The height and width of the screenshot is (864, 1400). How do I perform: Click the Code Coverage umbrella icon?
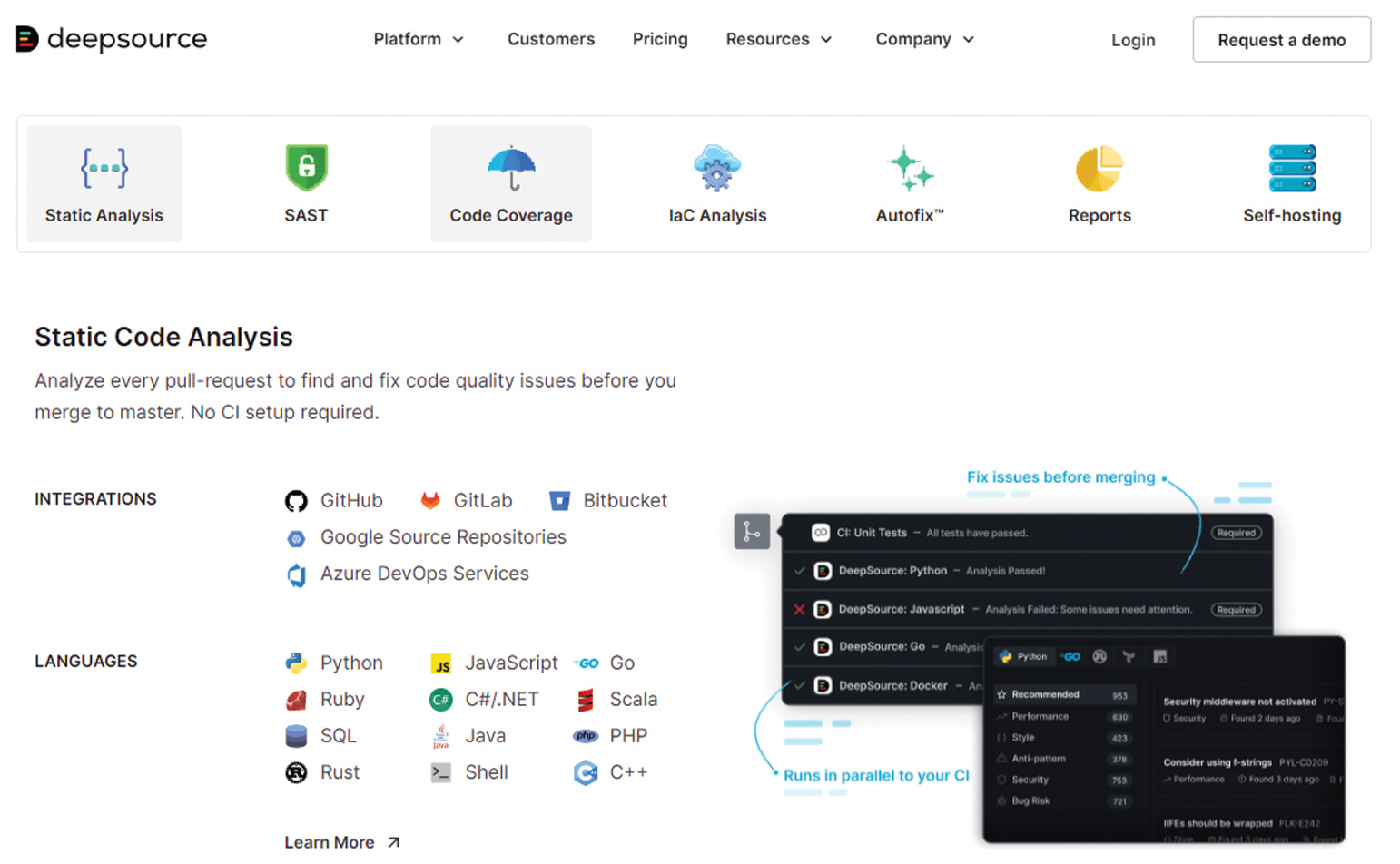tap(510, 167)
